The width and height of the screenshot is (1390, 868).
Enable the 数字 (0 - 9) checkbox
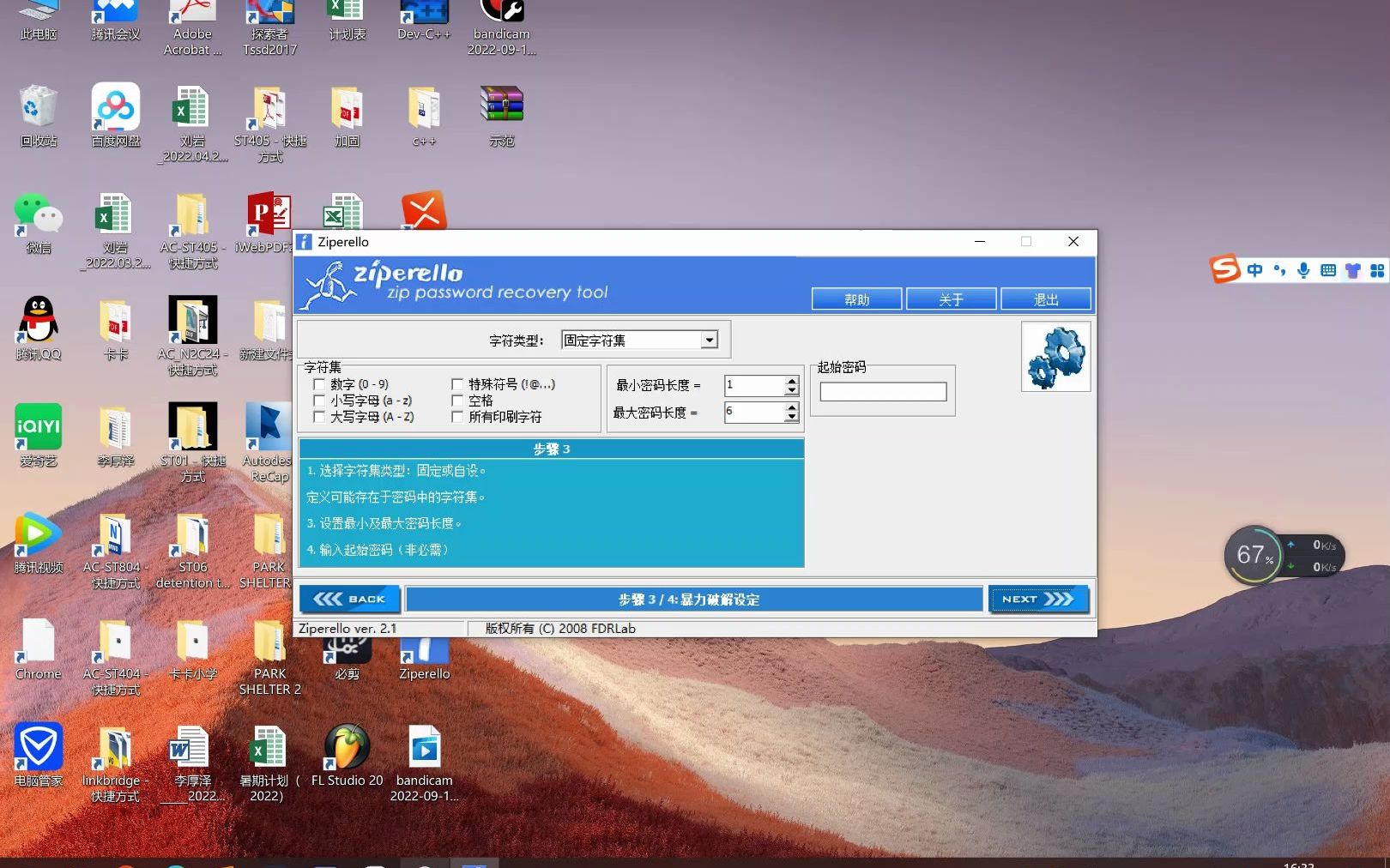(x=319, y=384)
